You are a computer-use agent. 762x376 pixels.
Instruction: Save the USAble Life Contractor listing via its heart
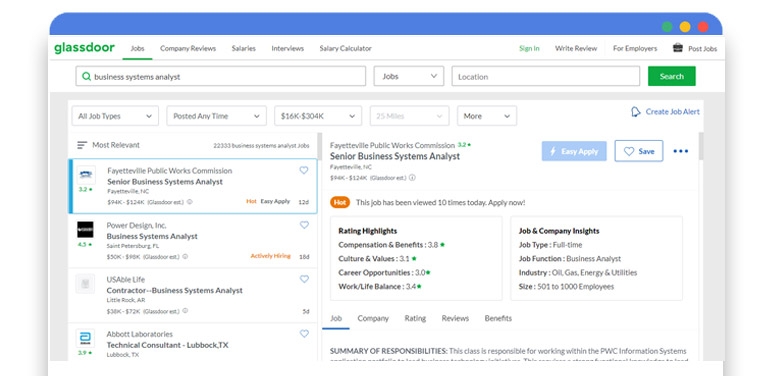[x=304, y=279]
